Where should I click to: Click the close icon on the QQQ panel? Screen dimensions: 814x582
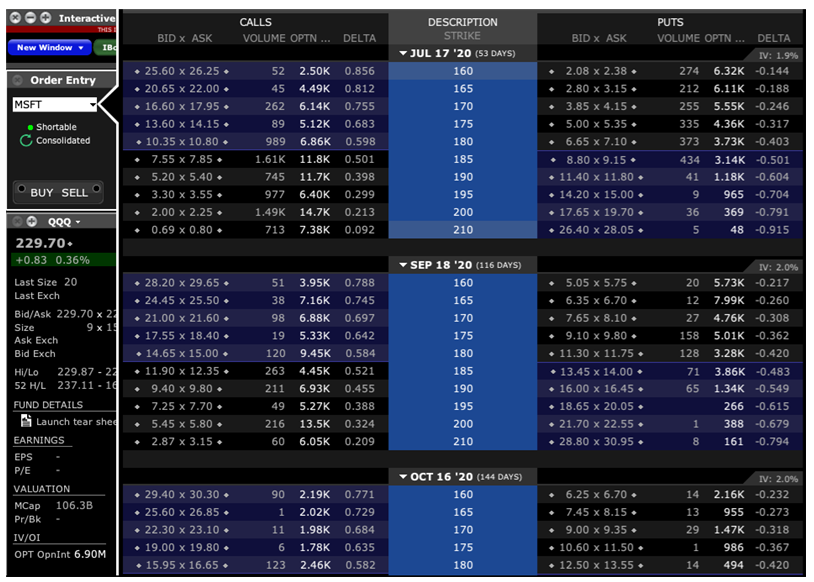pos(17,221)
